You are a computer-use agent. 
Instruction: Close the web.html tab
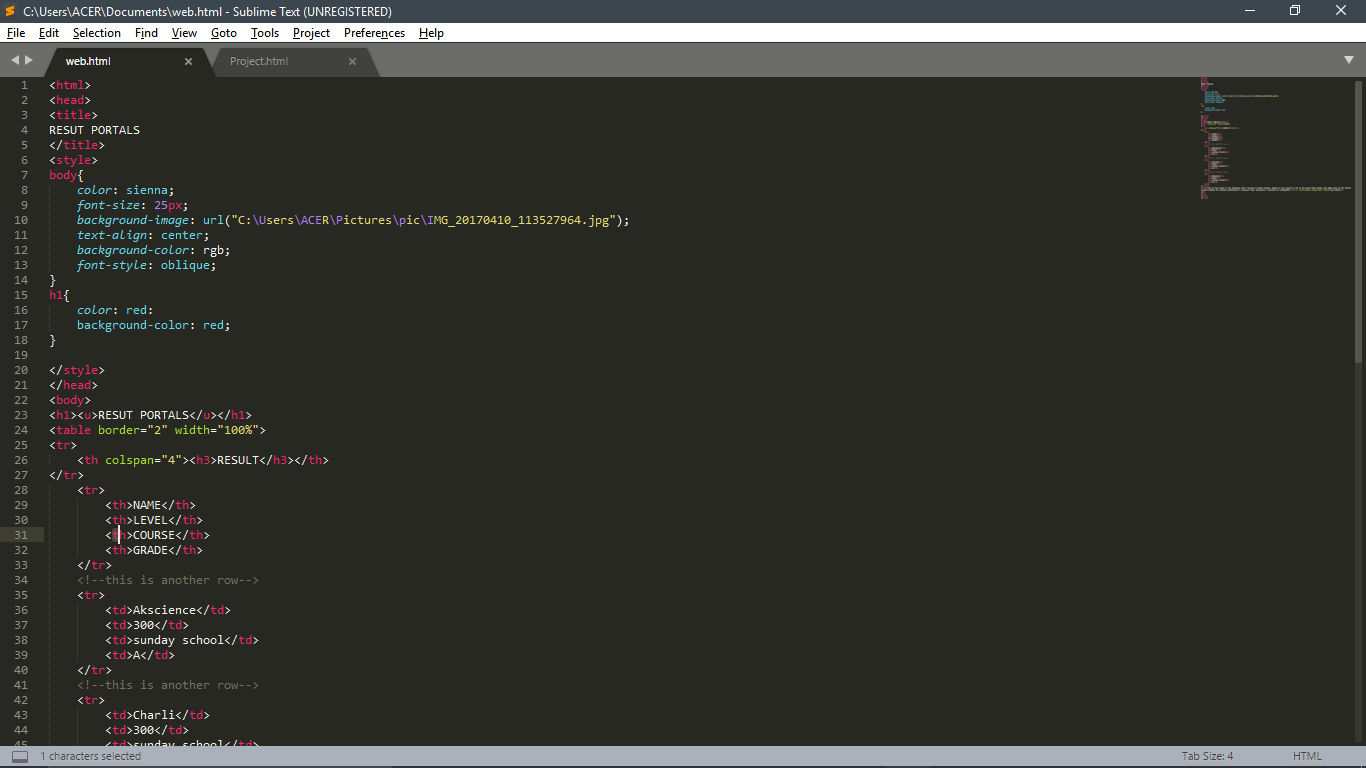coord(188,62)
